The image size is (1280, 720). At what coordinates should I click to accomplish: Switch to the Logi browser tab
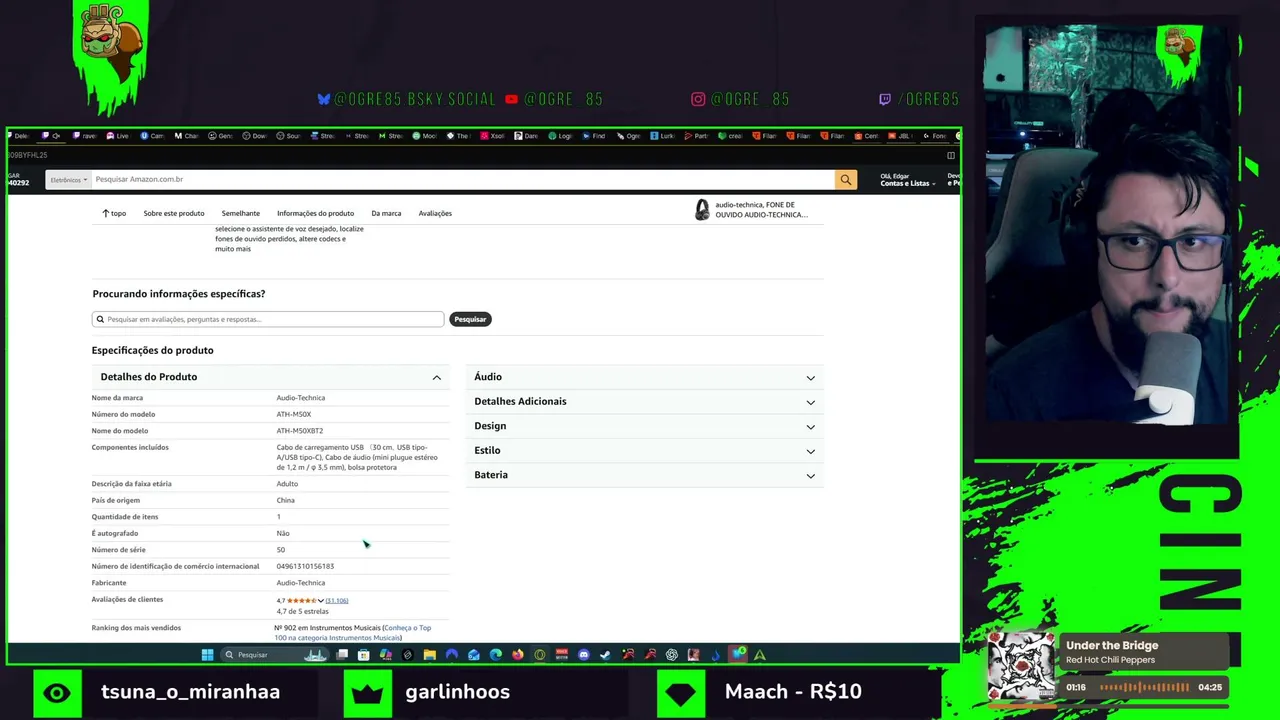coord(561,135)
